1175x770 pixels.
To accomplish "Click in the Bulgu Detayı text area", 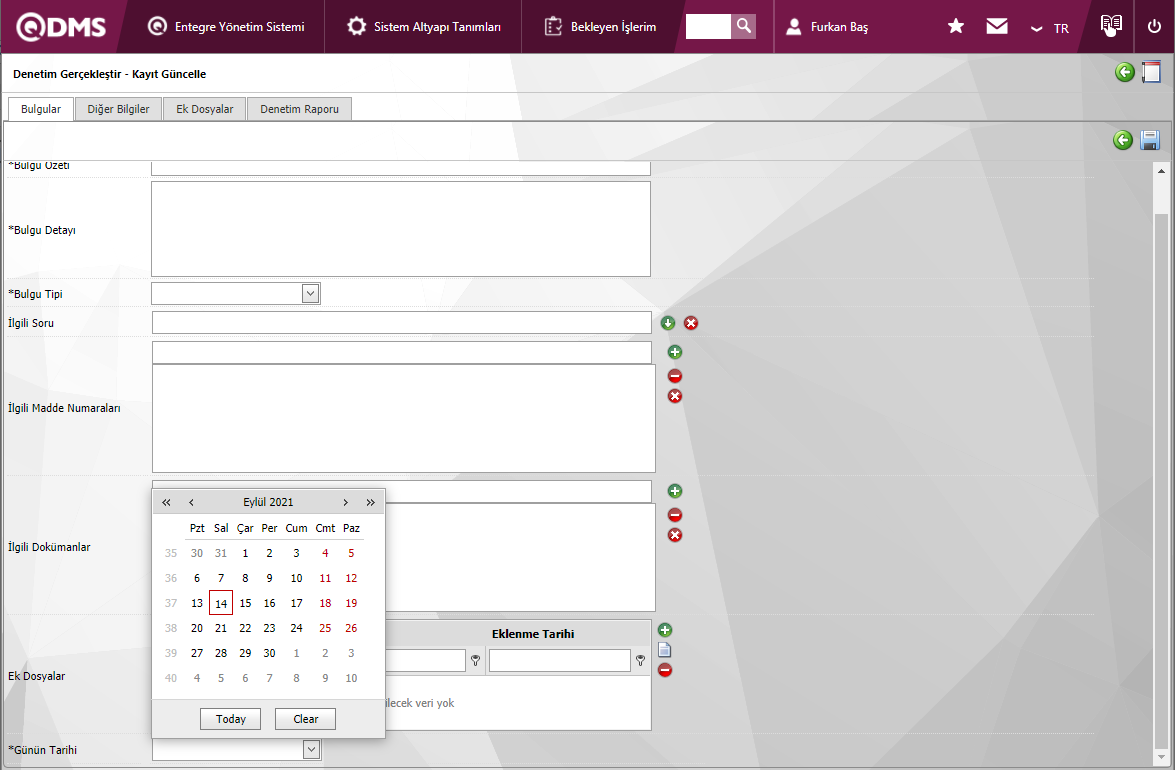I will (x=400, y=228).
